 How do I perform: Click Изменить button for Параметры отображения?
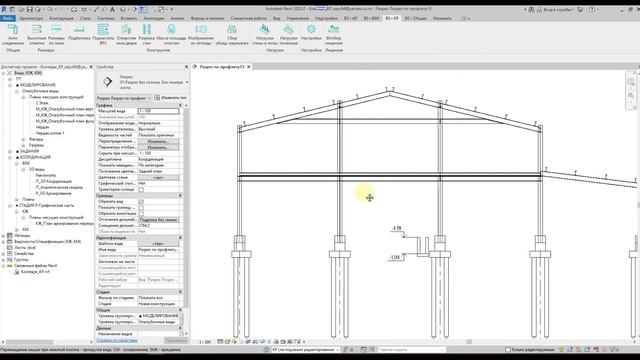tap(158, 147)
